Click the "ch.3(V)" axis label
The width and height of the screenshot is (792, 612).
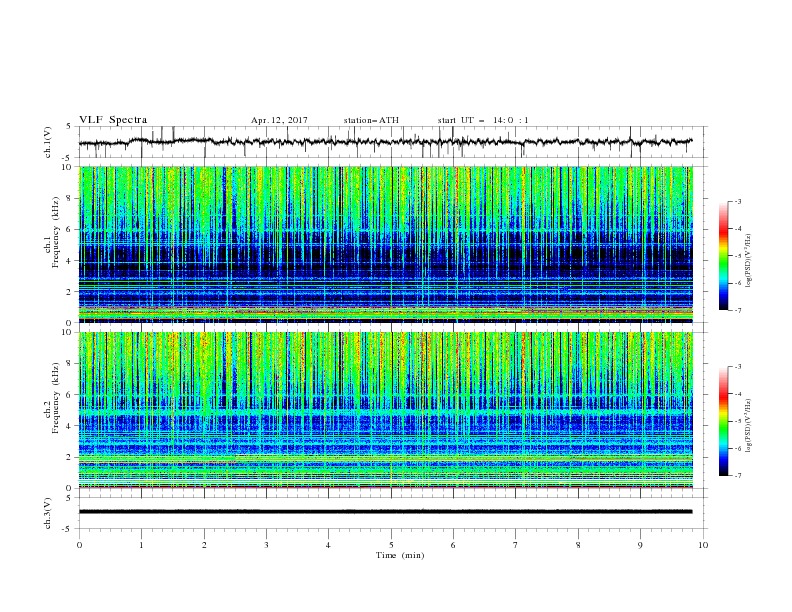pyautogui.click(x=48, y=513)
